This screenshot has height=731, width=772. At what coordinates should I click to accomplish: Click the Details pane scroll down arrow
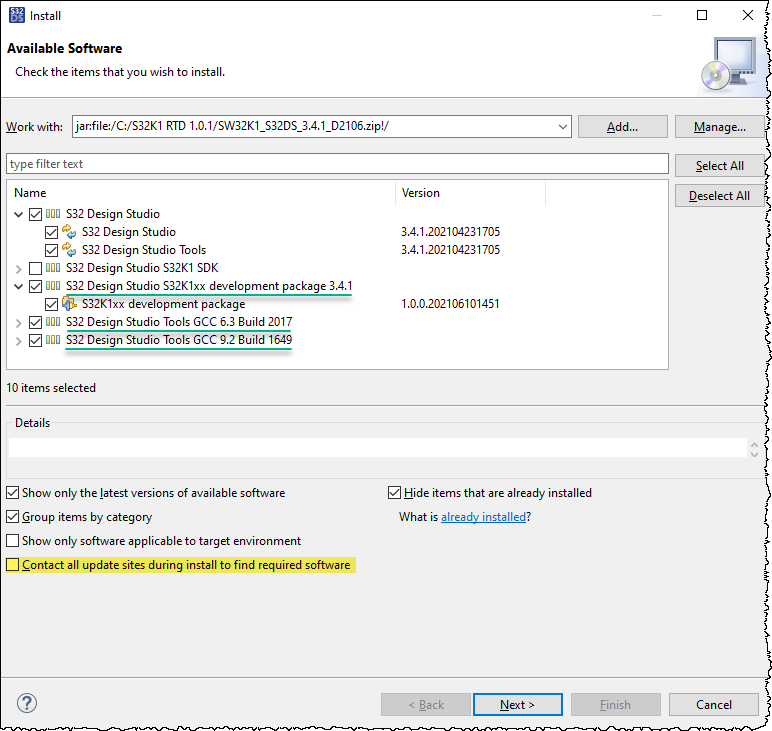[754, 453]
